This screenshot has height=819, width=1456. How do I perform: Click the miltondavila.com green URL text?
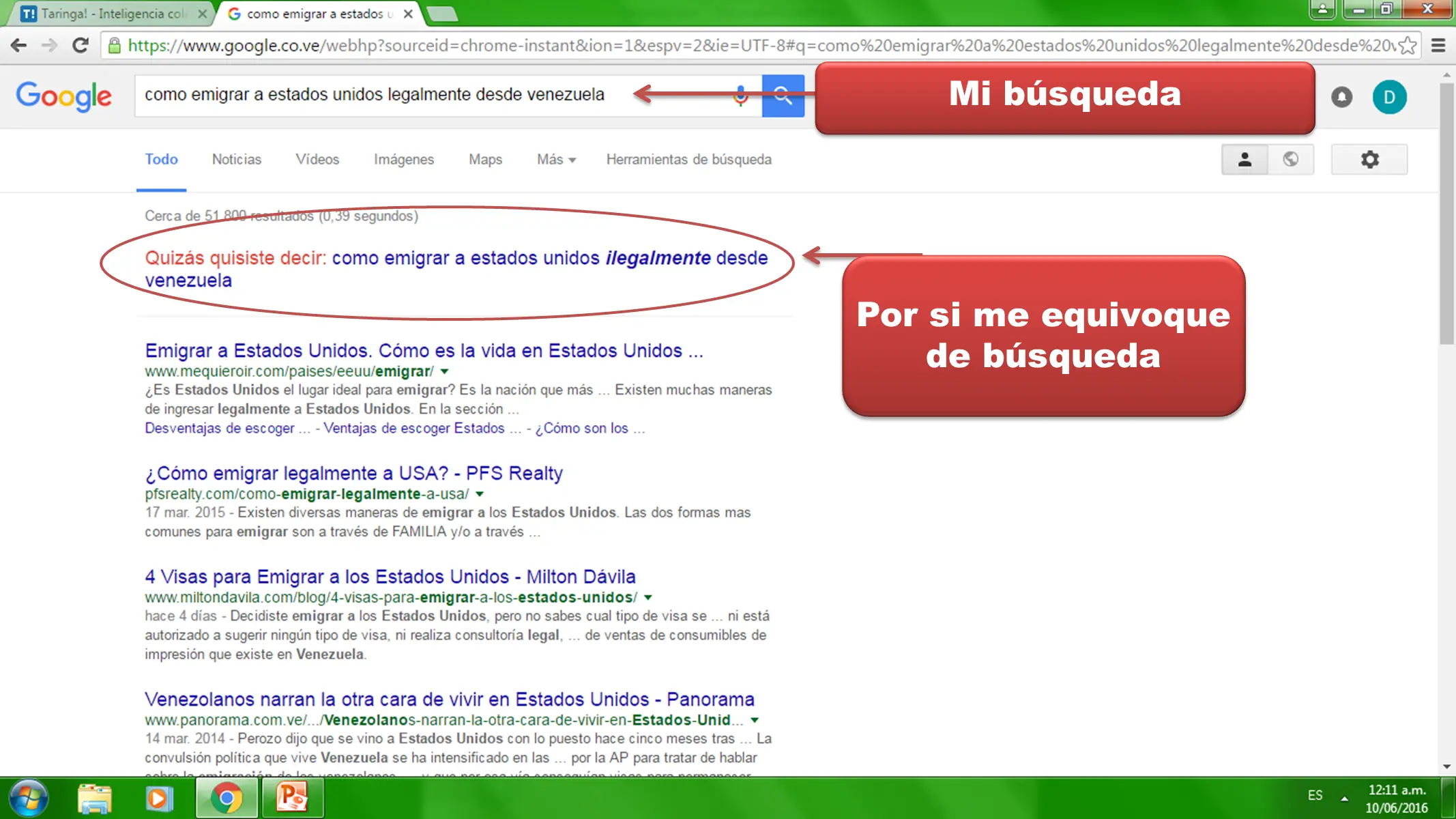[x=391, y=597]
